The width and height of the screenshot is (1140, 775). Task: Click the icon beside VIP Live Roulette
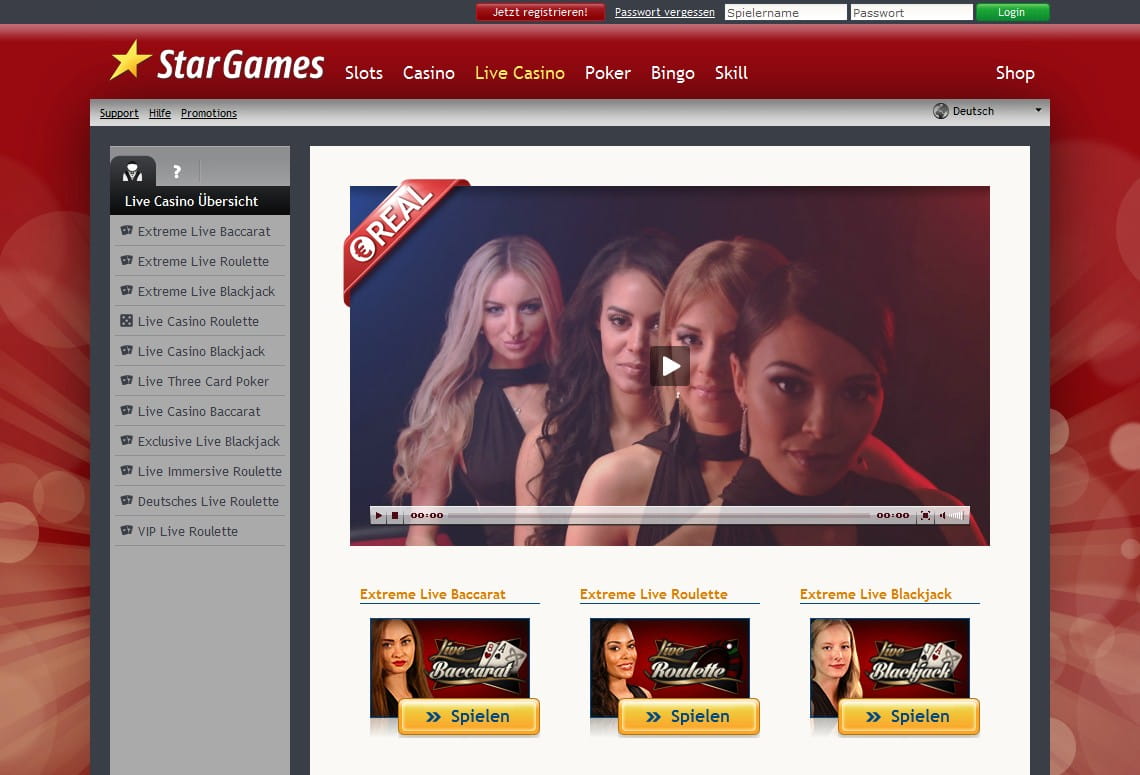click(x=127, y=530)
